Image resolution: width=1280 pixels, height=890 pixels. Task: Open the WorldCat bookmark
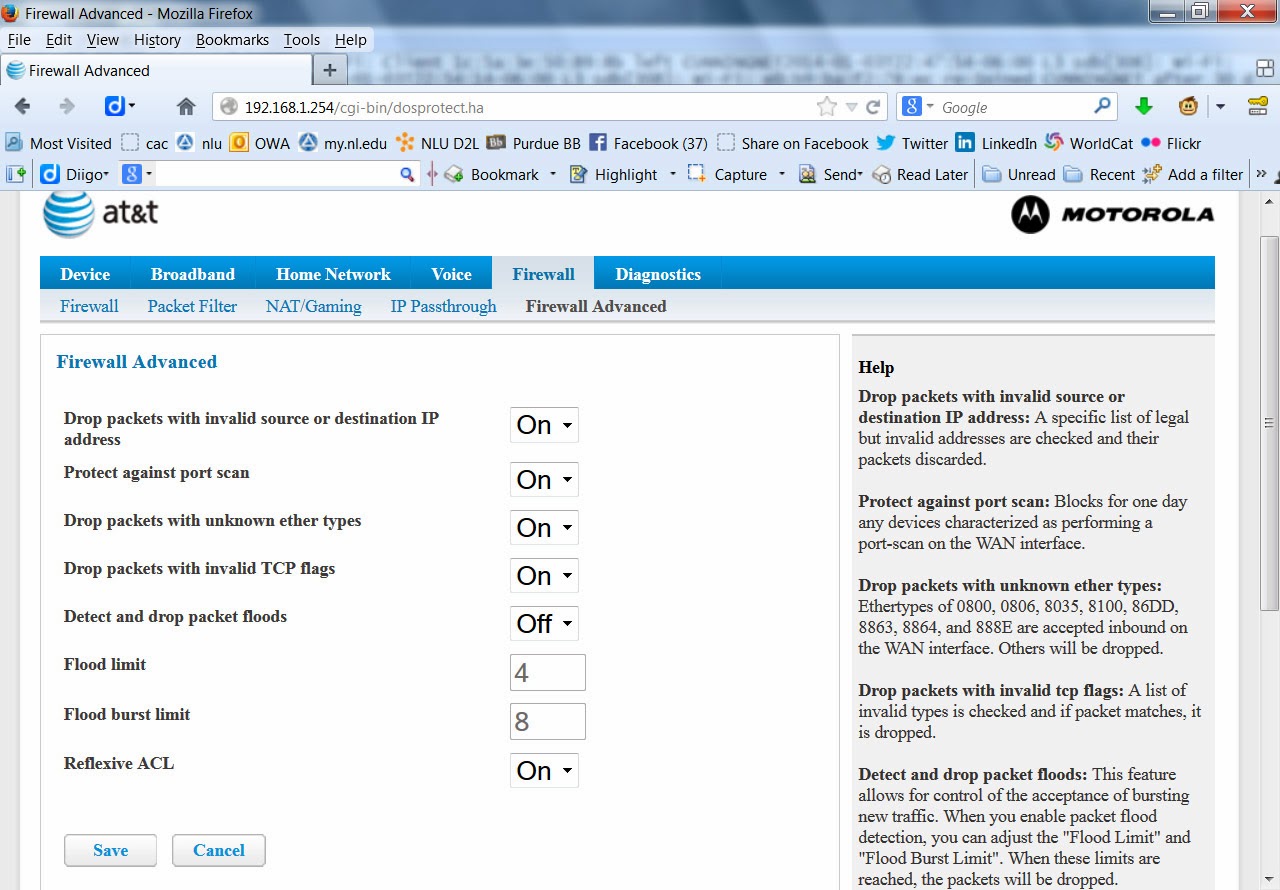tap(1089, 143)
